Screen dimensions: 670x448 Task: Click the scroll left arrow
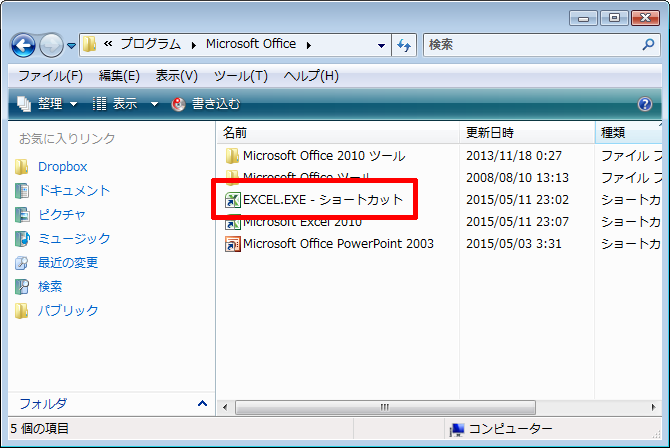225,407
